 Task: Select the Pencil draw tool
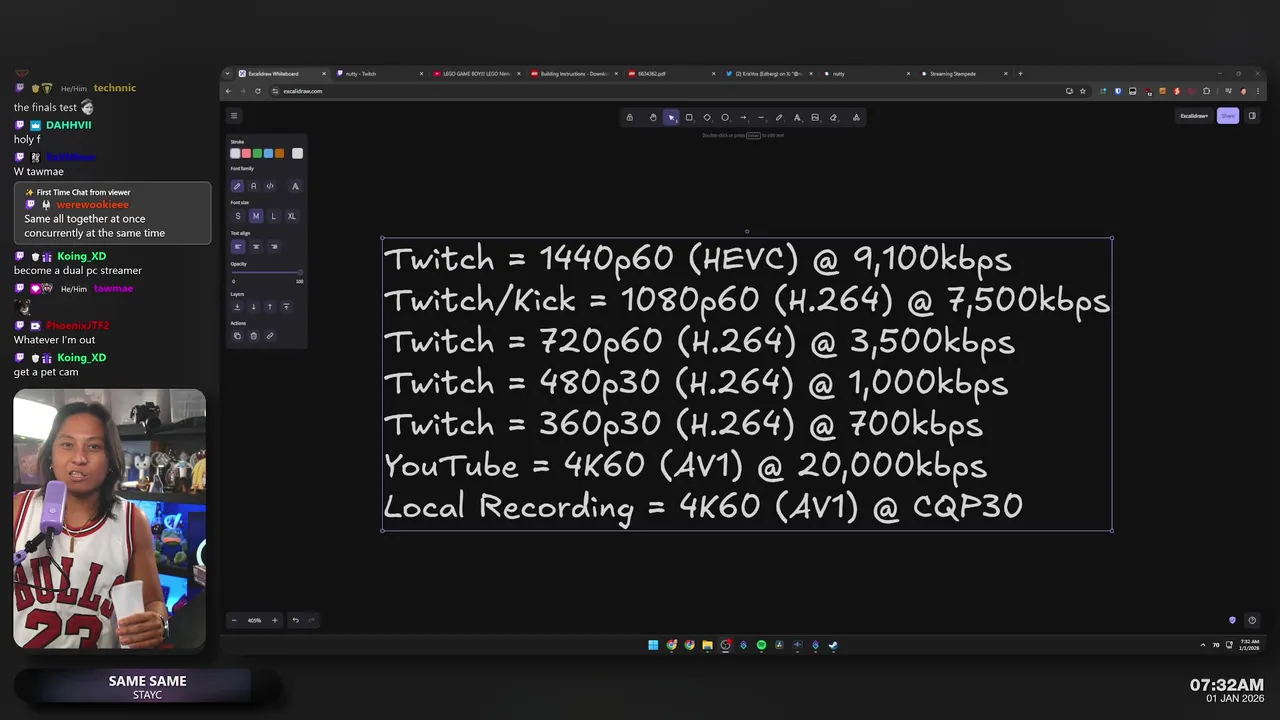point(779,117)
